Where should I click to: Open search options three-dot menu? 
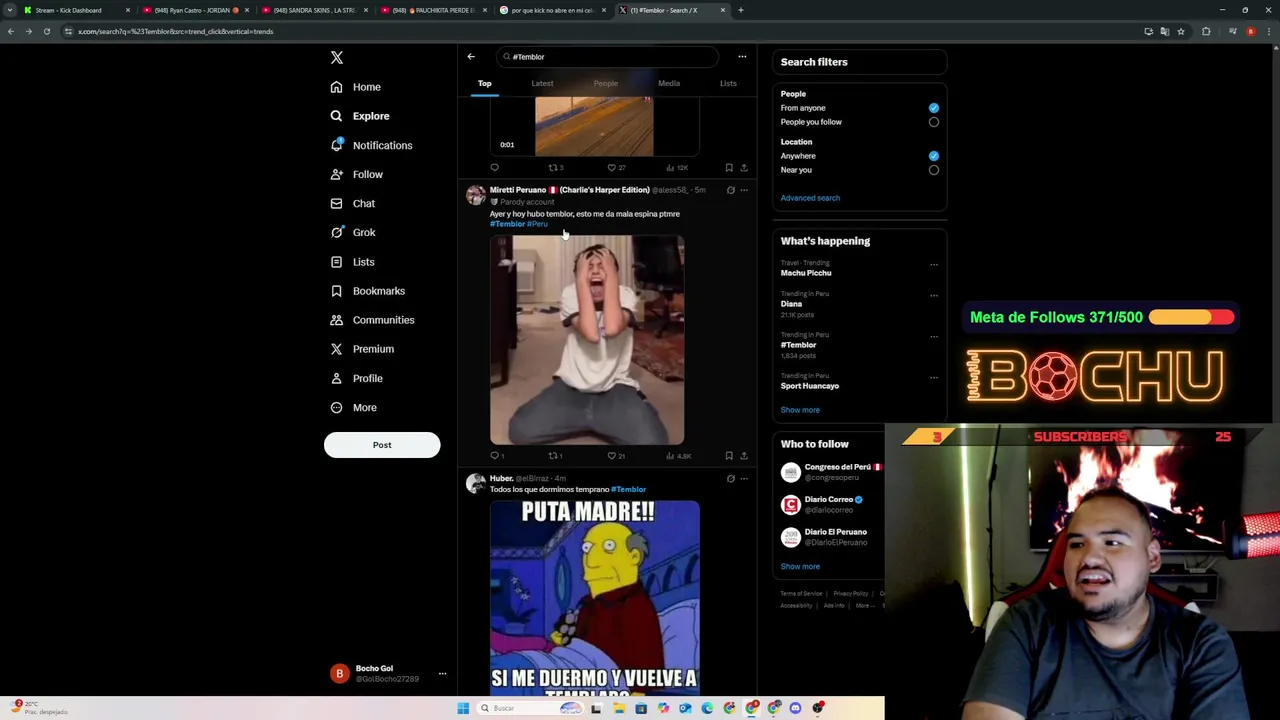click(742, 57)
